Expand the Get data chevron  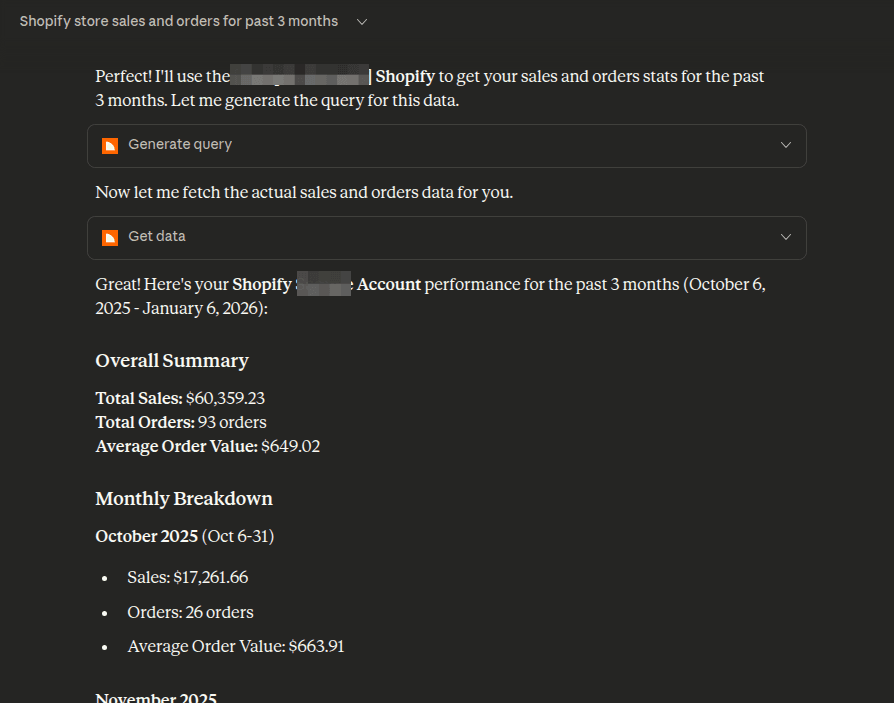point(785,237)
